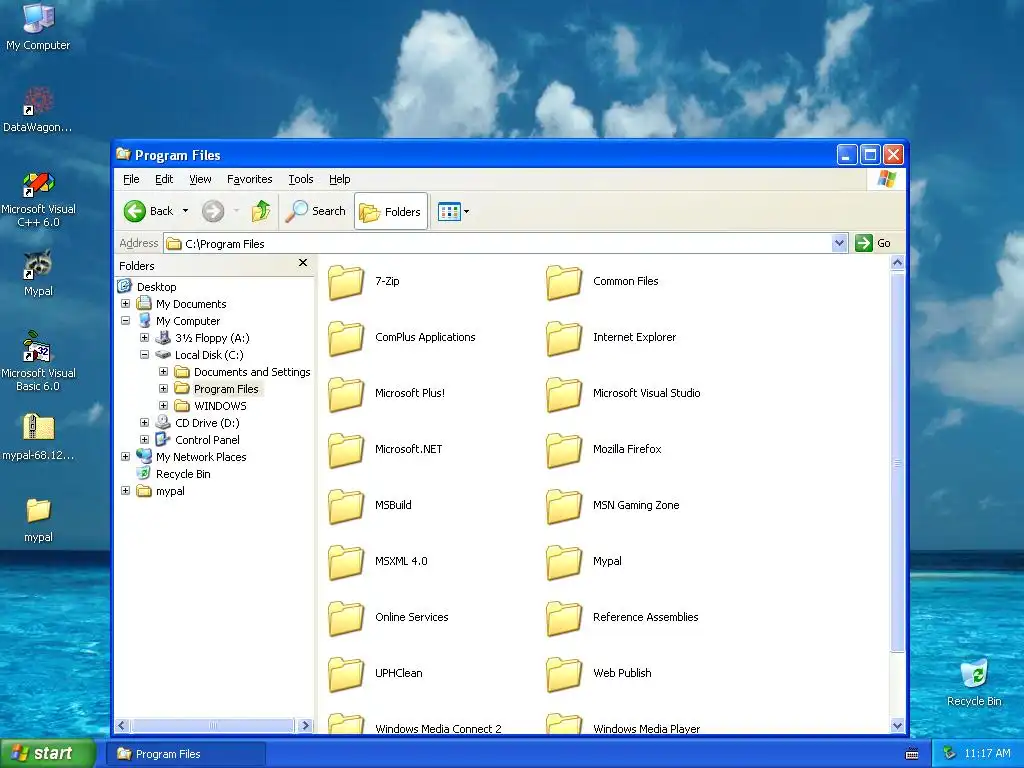
Task: Click Folders pane horizontal scroll right arrow
Action: pos(305,726)
